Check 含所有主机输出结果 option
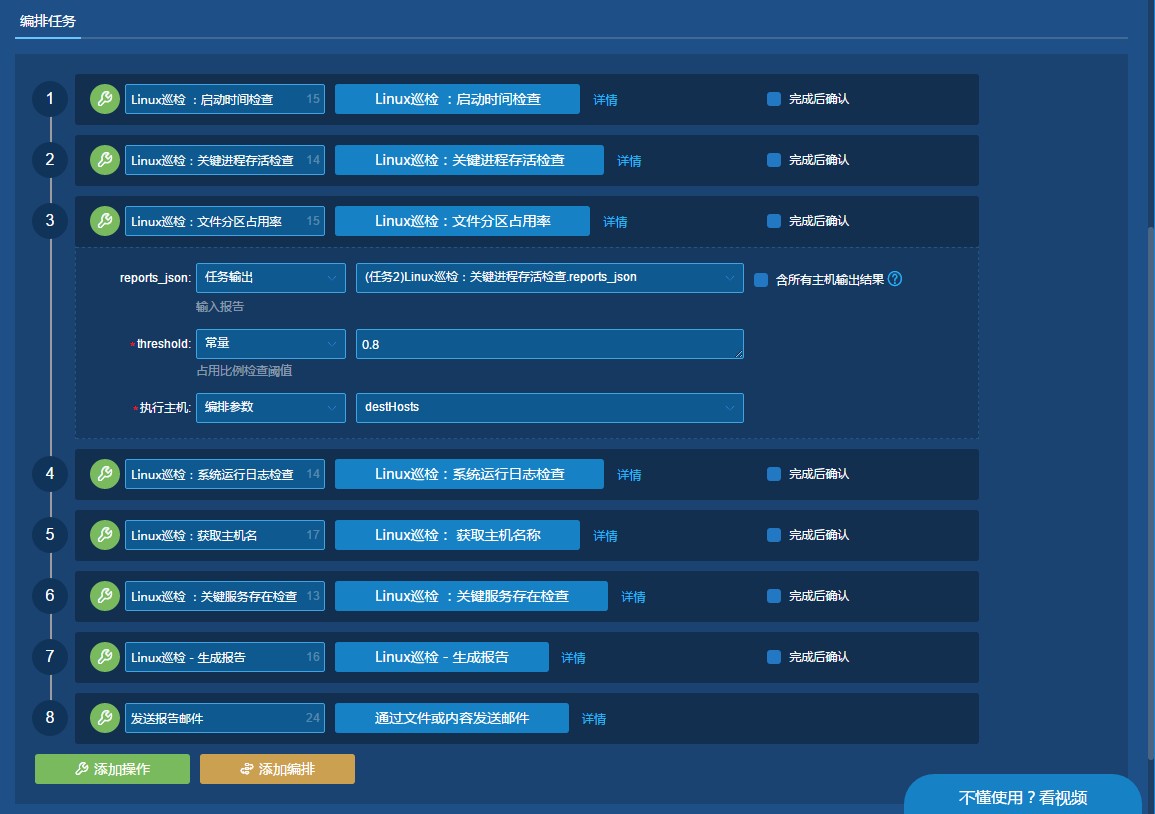 tap(761, 280)
